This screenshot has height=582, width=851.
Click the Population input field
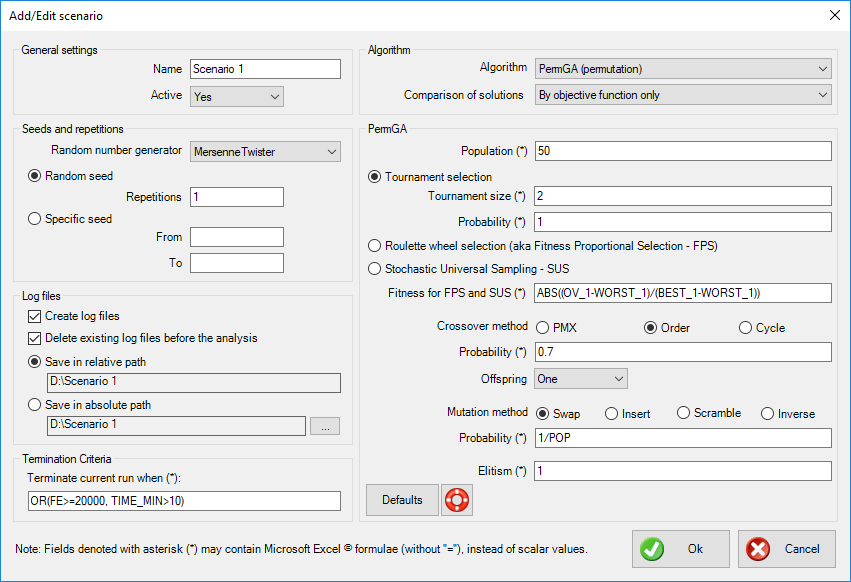click(x=683, y=151)
